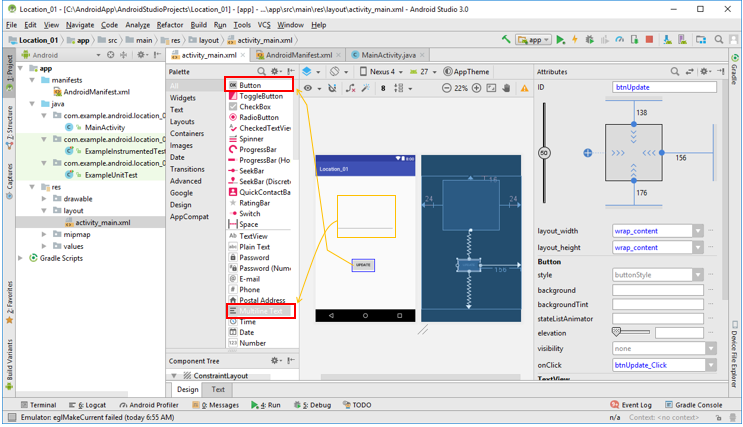
Task: Open the onClick dropdown arrow
Action: 711,365
